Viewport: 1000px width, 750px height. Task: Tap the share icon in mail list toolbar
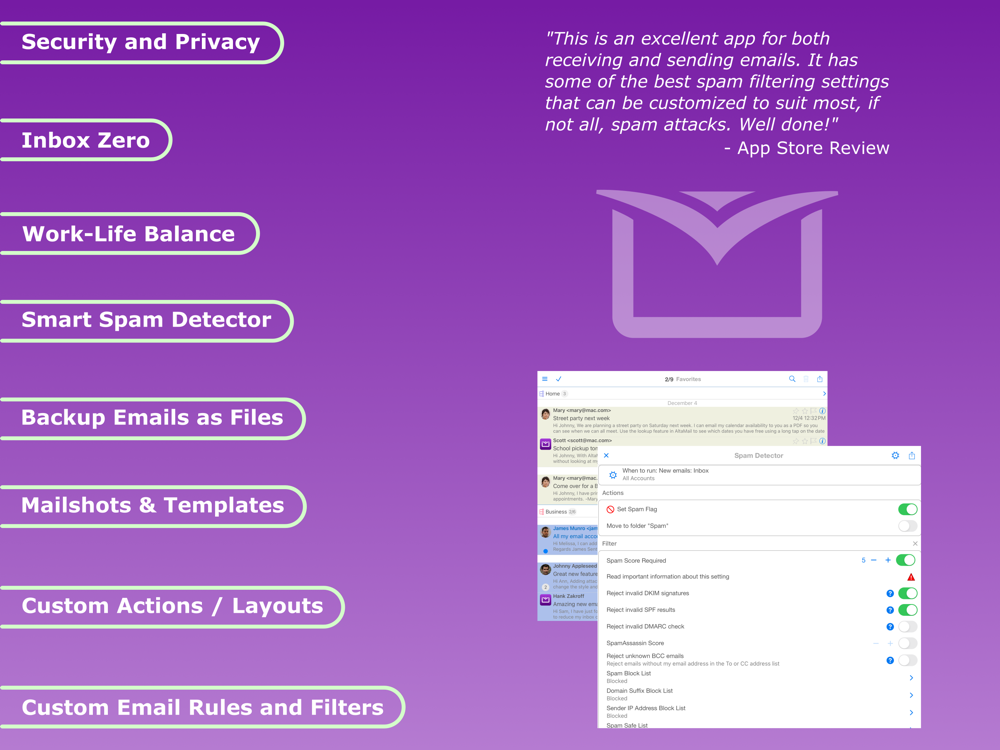(x=820, y=379)
